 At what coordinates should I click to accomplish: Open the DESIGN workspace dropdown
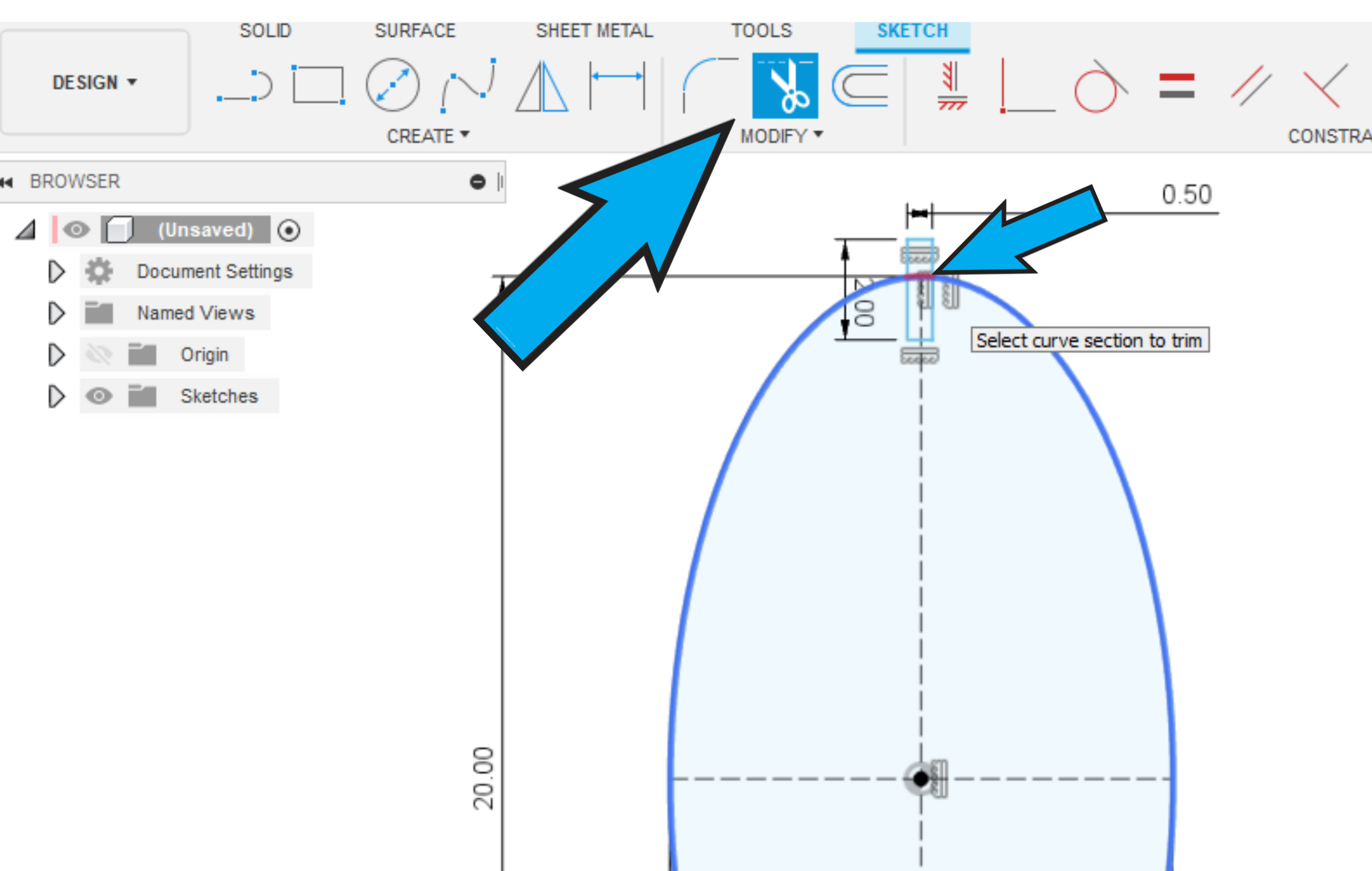pos(95,83)
